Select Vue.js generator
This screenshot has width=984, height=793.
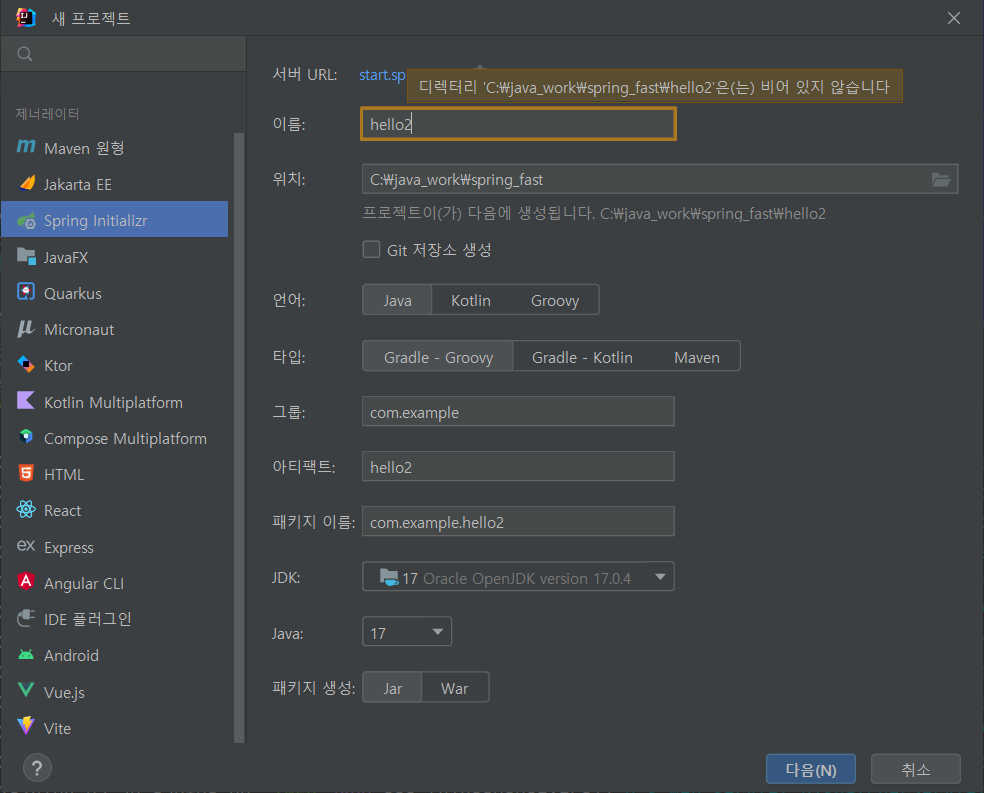115,692
